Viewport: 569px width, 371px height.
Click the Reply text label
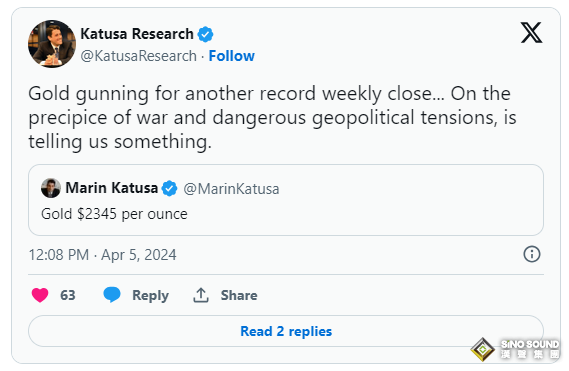[151, 295]
